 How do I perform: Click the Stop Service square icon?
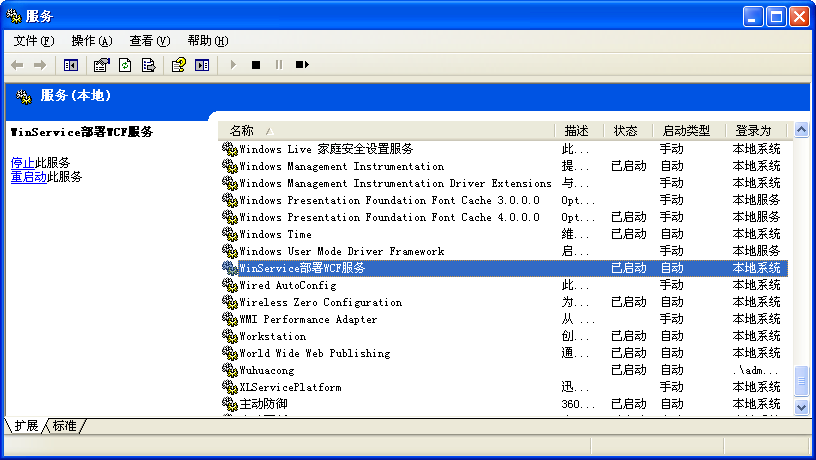[x=256, y=65]
